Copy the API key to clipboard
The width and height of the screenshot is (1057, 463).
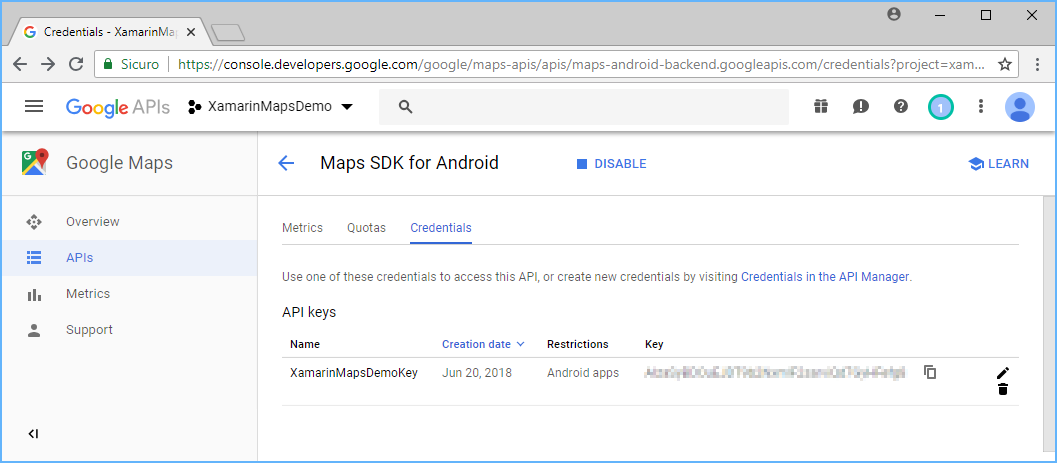tap(930, 372)
